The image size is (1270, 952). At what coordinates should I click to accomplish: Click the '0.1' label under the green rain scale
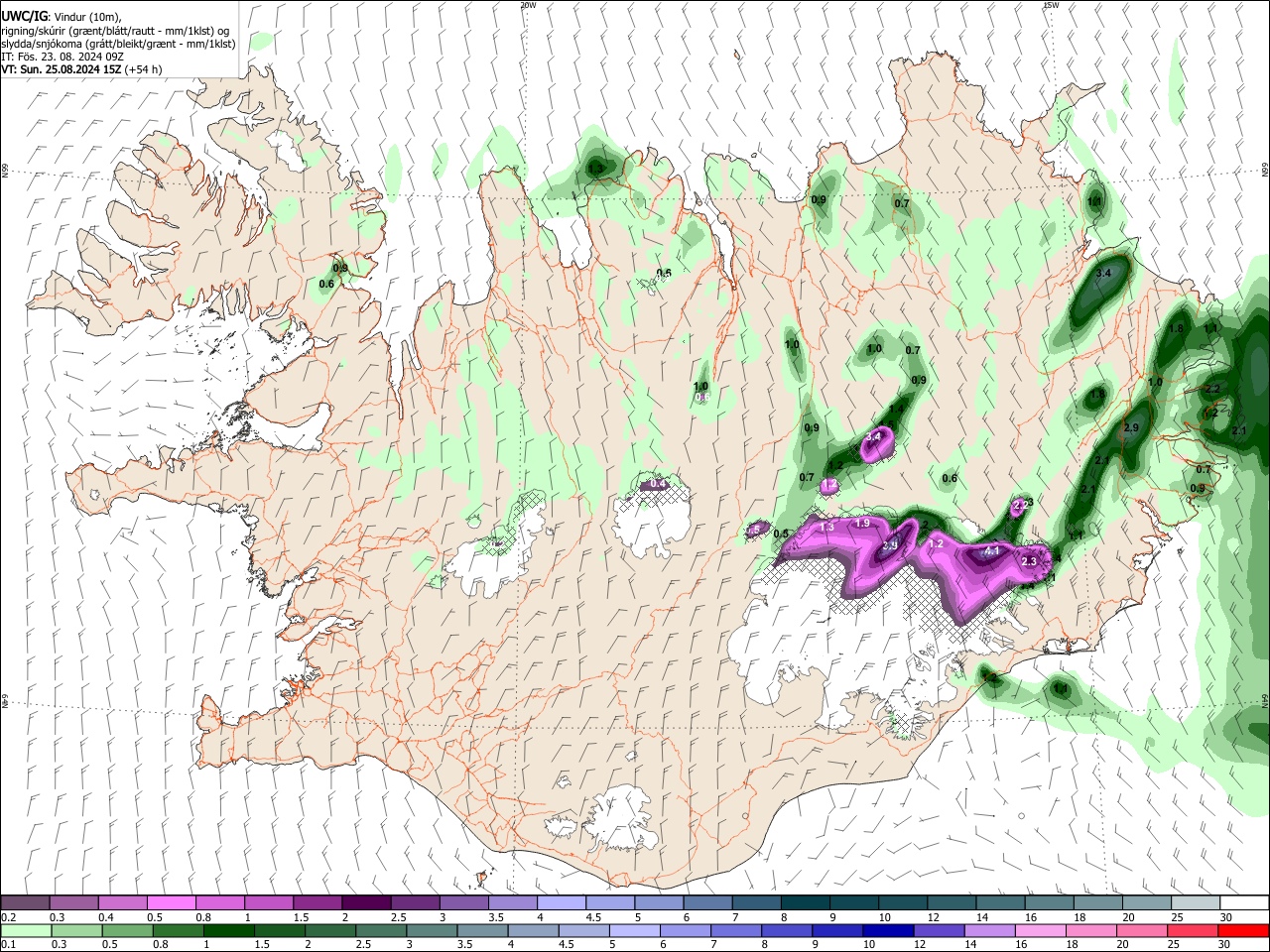pyautogui.click(x=9, y=945)
